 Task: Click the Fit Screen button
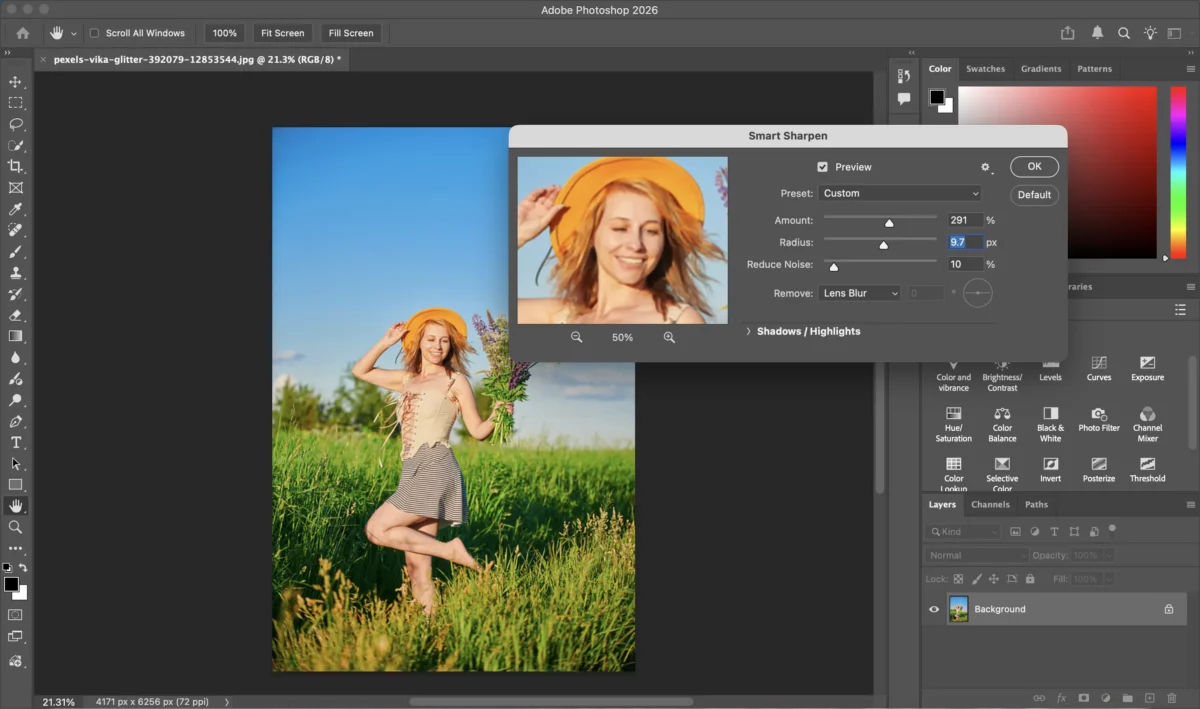(282, 33)
